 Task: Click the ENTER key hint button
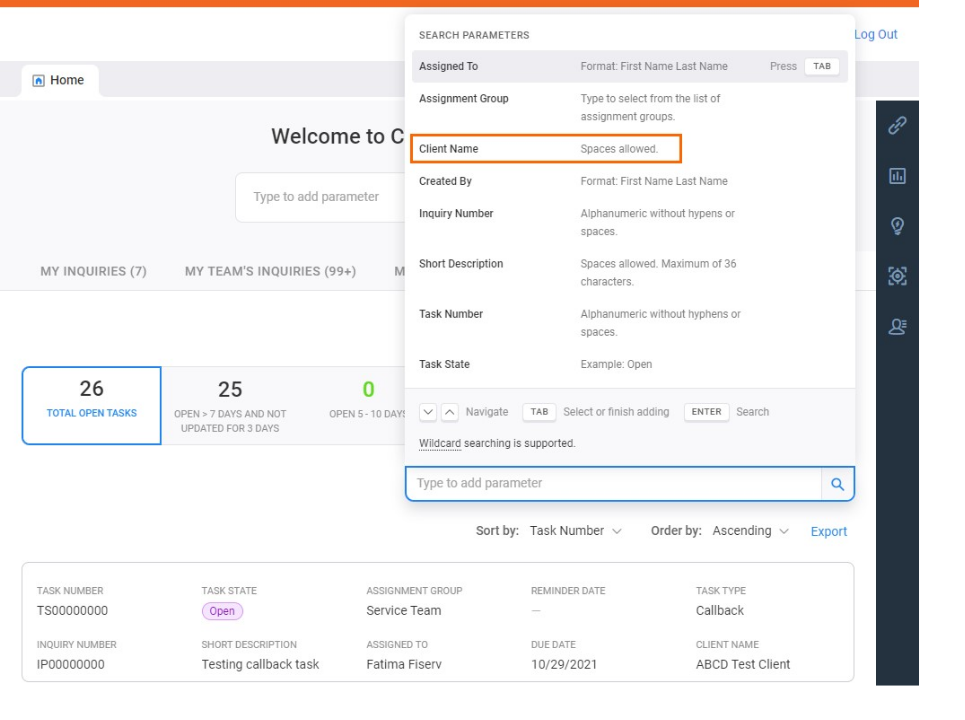click(x=706, y=412)
